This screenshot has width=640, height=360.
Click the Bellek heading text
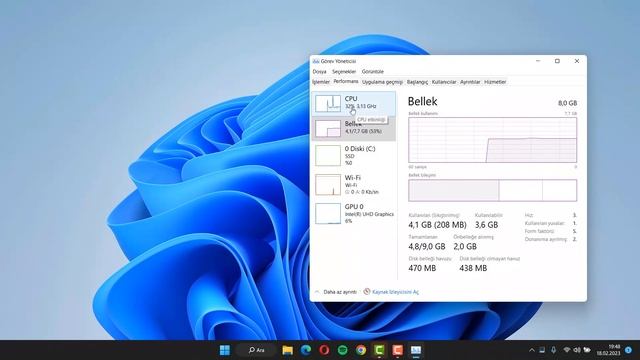tap(422, 101)
